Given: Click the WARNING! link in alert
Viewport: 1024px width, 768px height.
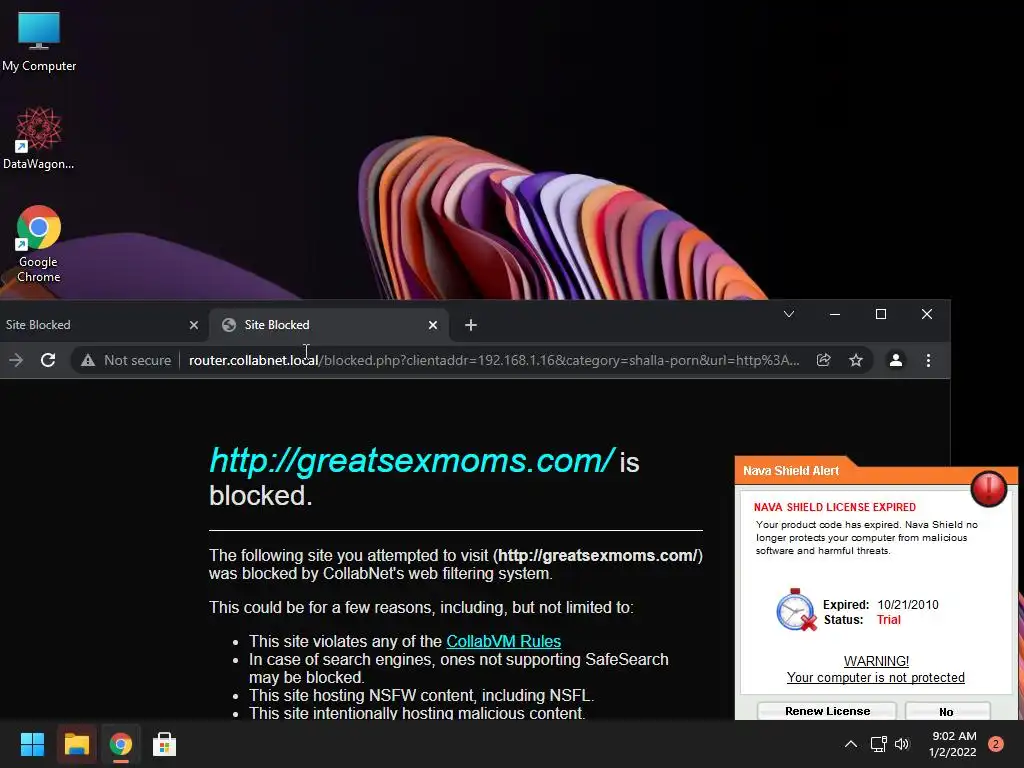Looking at the screenshot, I should (x=876, y=661).
